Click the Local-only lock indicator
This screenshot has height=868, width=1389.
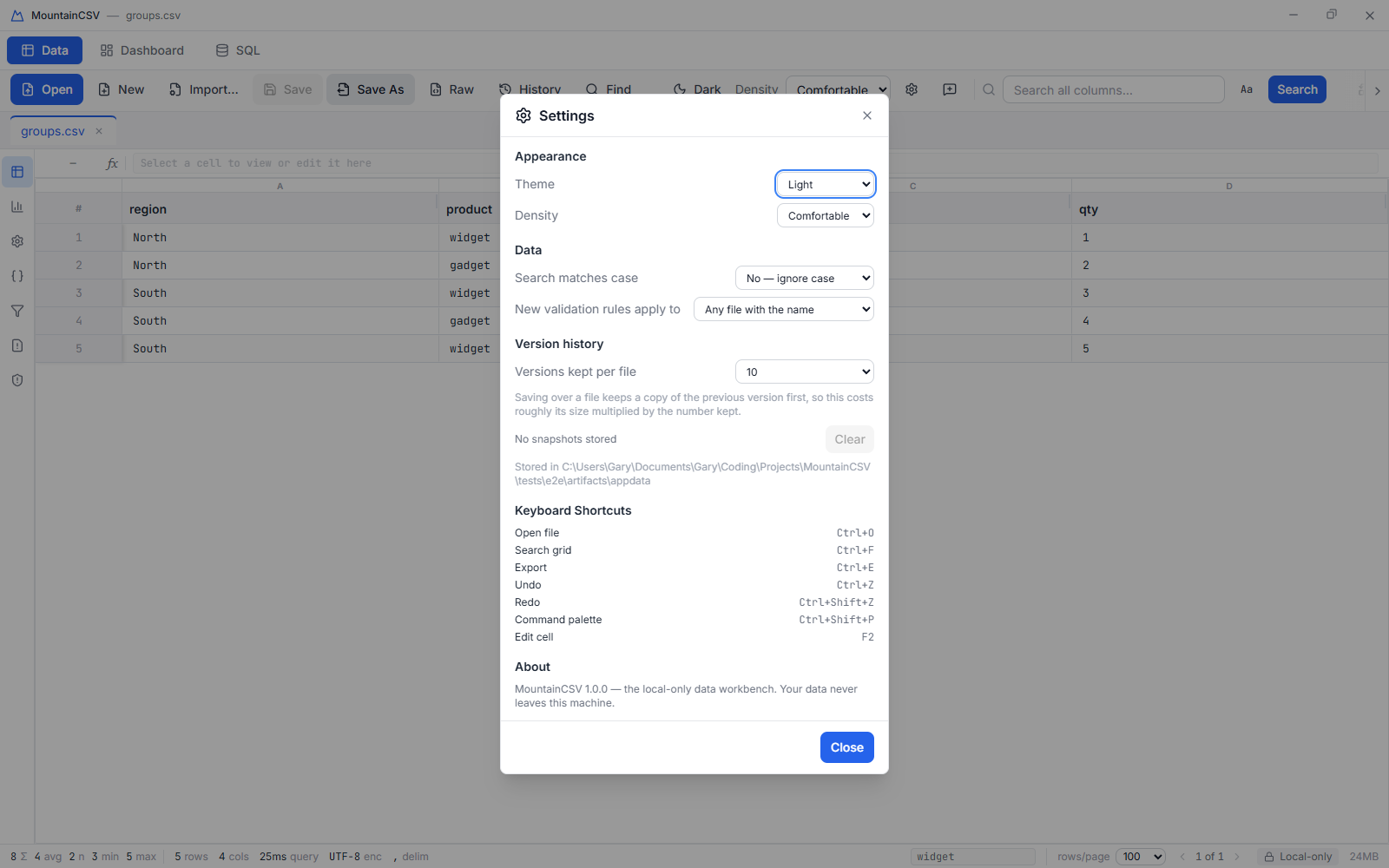coord(1298,857)
